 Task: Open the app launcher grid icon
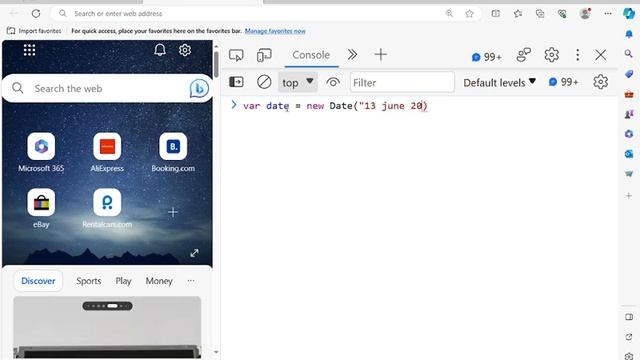pos(29,50)
